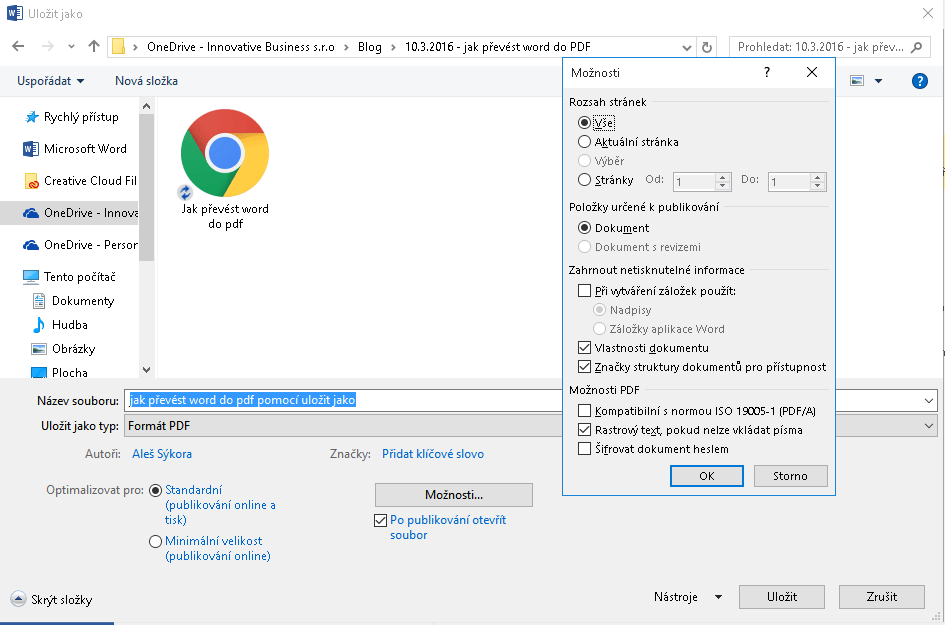945x625 pixels.
Task: Open Creative Cloud Files in sidebar
Action: pos(80,181)
